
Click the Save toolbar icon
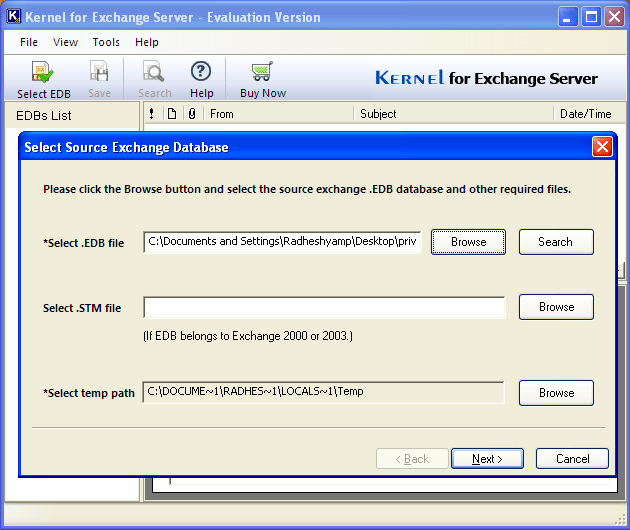[99, 72]
